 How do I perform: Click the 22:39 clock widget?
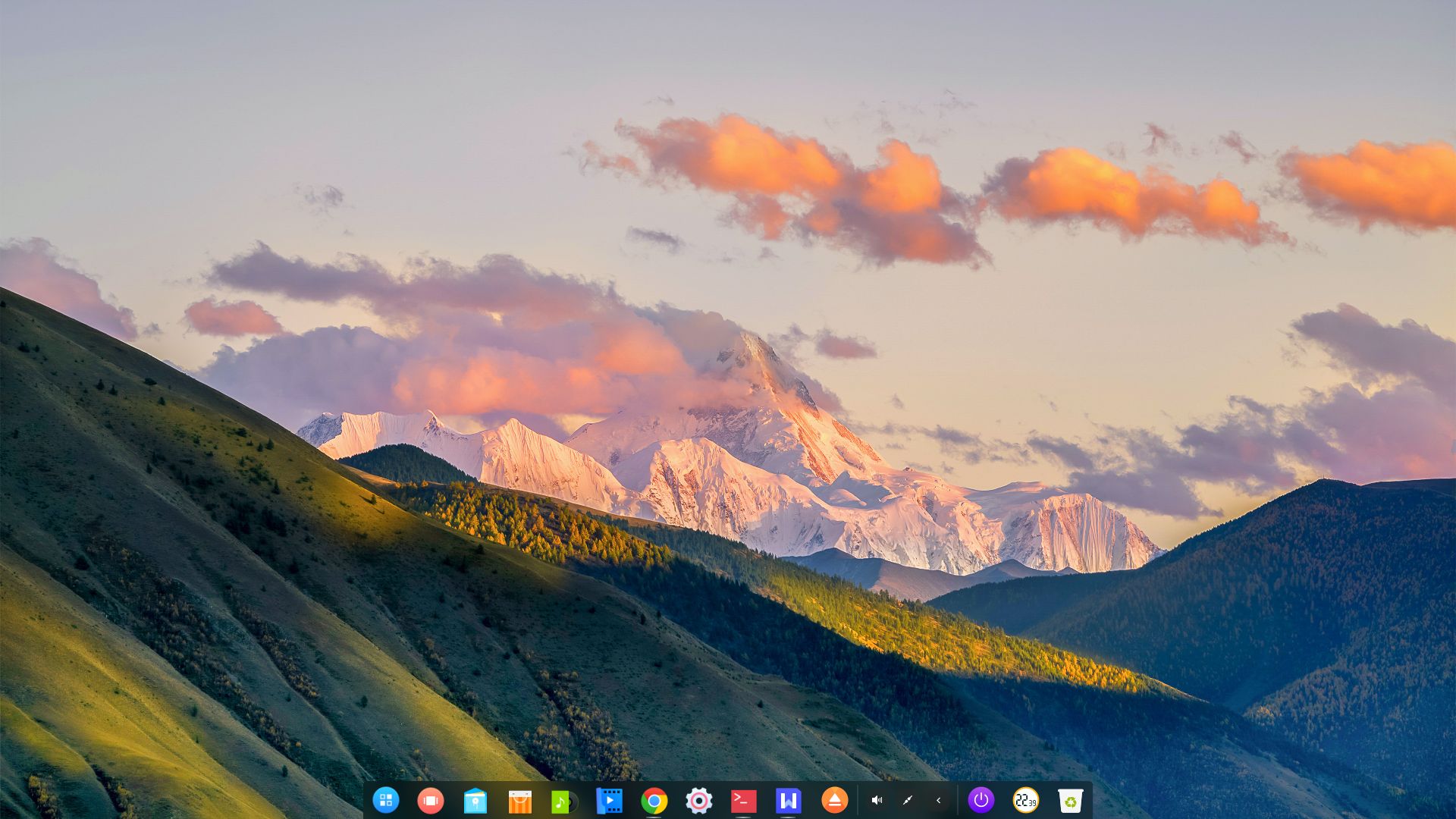click(x=1025, y=800)
